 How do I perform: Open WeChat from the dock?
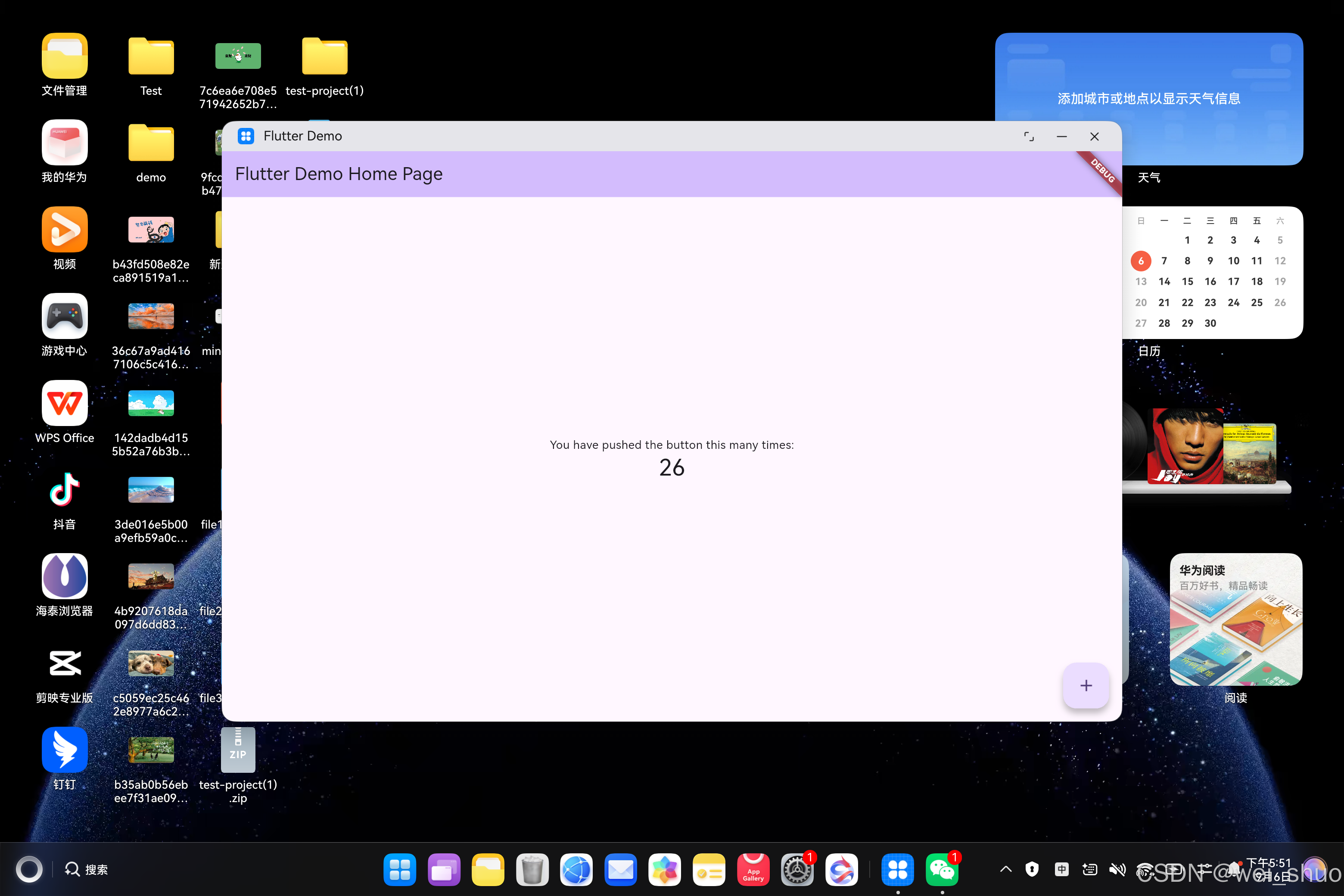[x=942, y=869]
